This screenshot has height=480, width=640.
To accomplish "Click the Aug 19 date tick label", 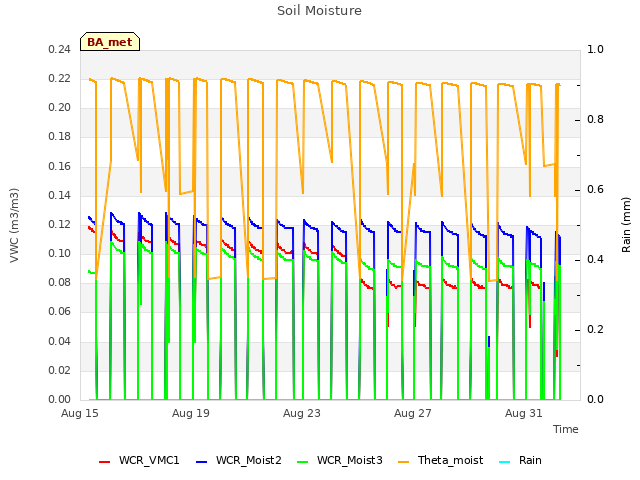I will tap(191, 413).
